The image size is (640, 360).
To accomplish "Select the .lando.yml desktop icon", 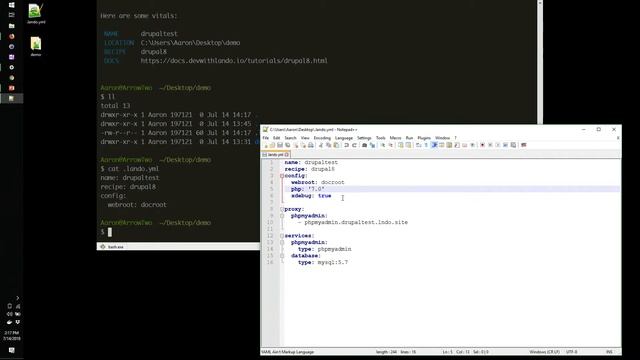I will point(36,14).
